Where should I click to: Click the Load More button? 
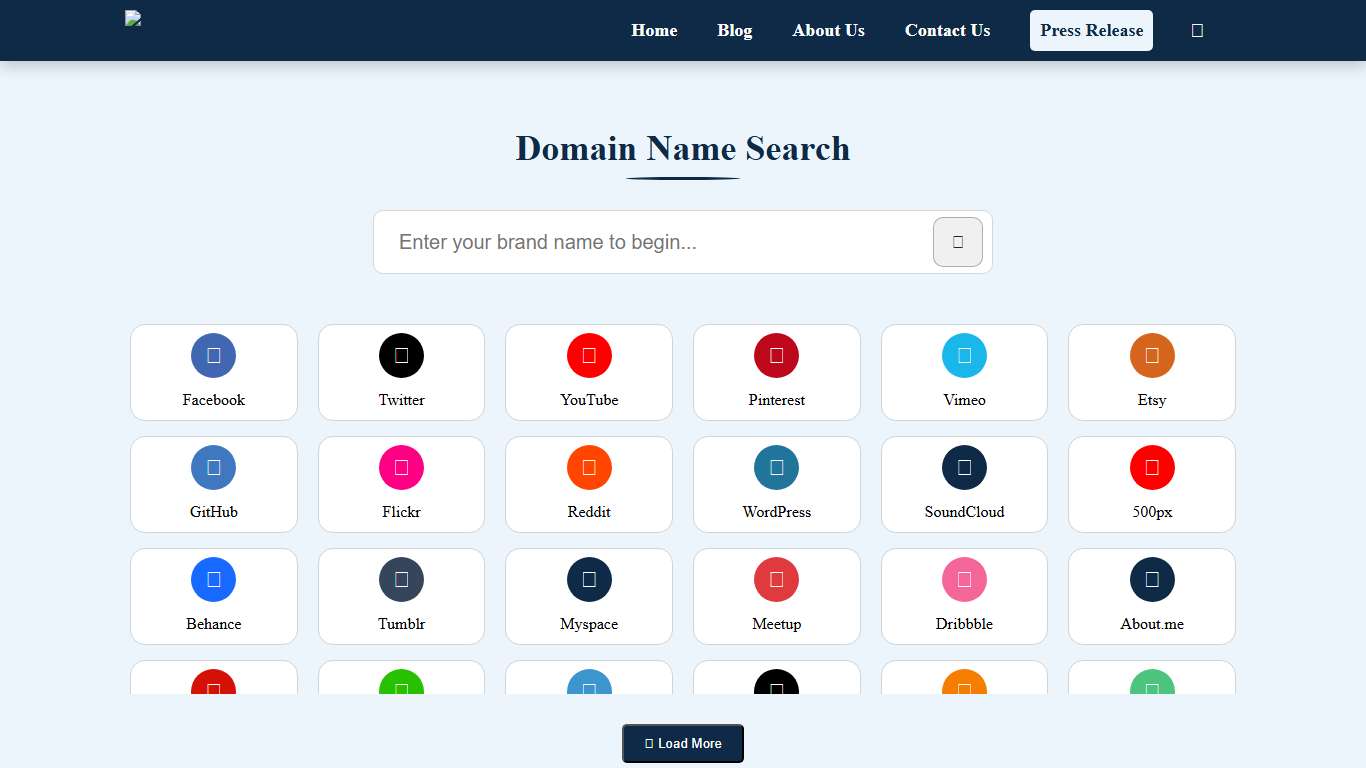pos(682,743)
